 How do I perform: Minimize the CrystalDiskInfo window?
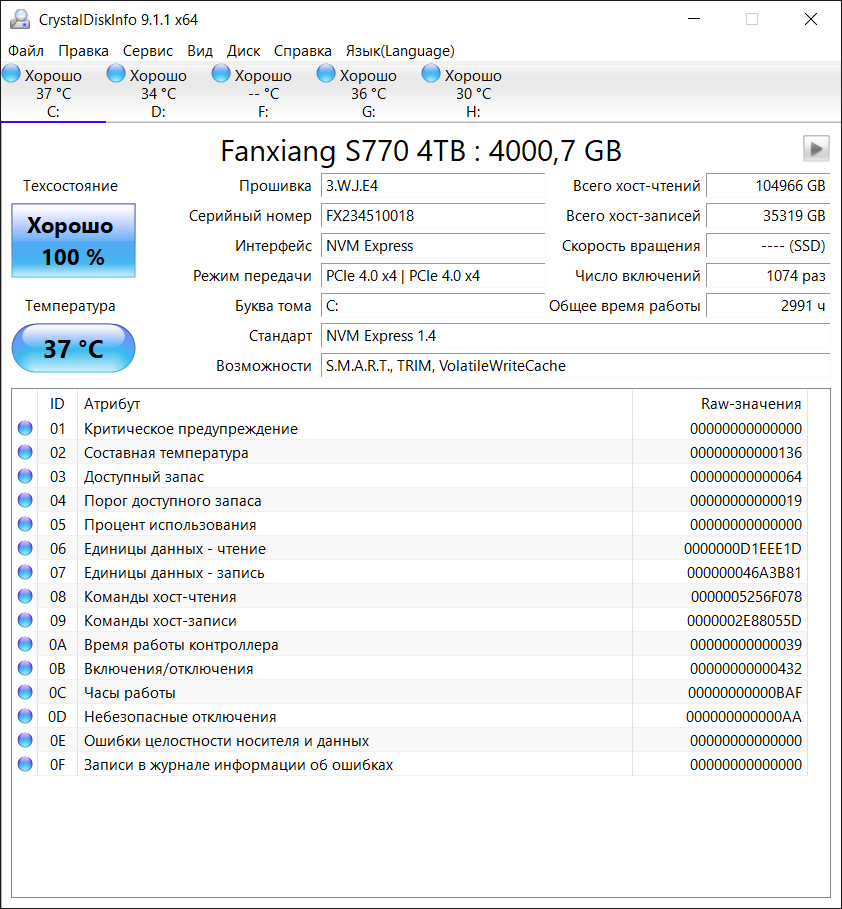tap(694, 19)
